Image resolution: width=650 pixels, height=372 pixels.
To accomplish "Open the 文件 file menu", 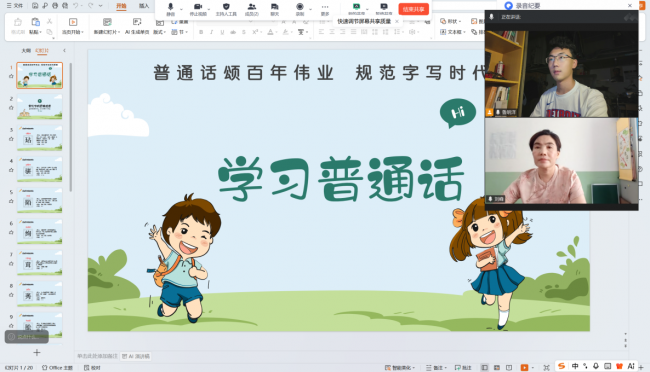I will (15, 6).
